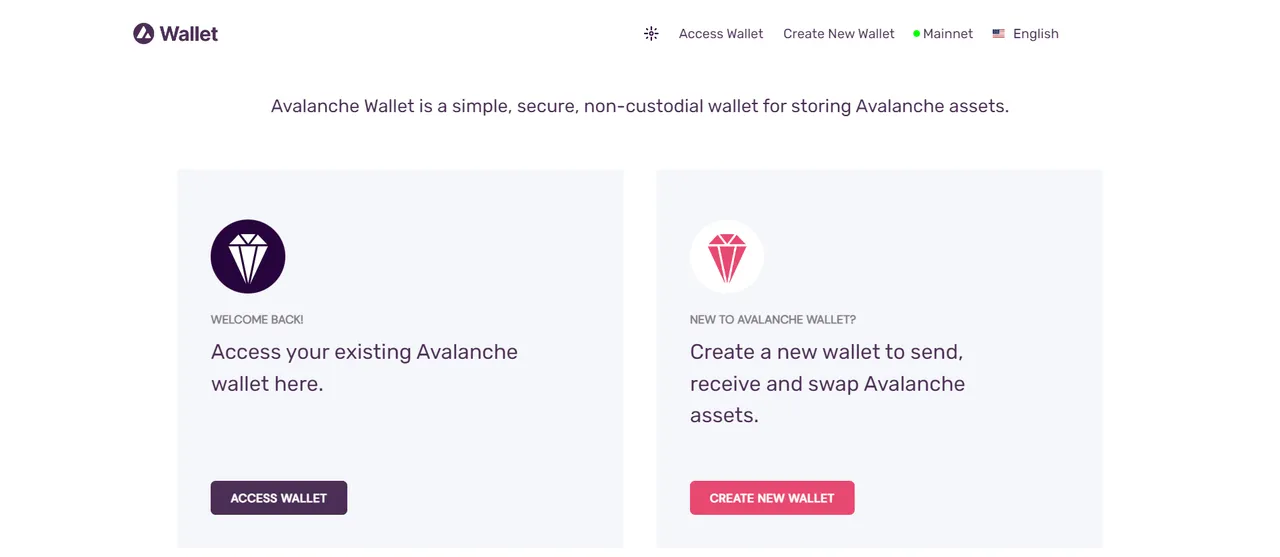Toggle the day/night theme sun icon
The height and width of the screenshot is (557, 1280).
click(x=651, y=34)
